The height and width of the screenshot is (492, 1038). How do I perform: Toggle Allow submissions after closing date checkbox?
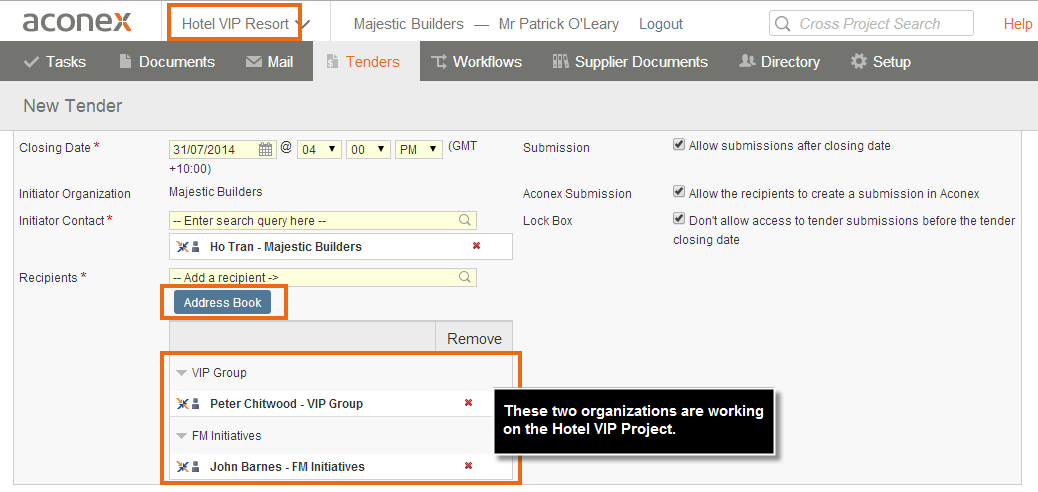(x=679, y=144)
